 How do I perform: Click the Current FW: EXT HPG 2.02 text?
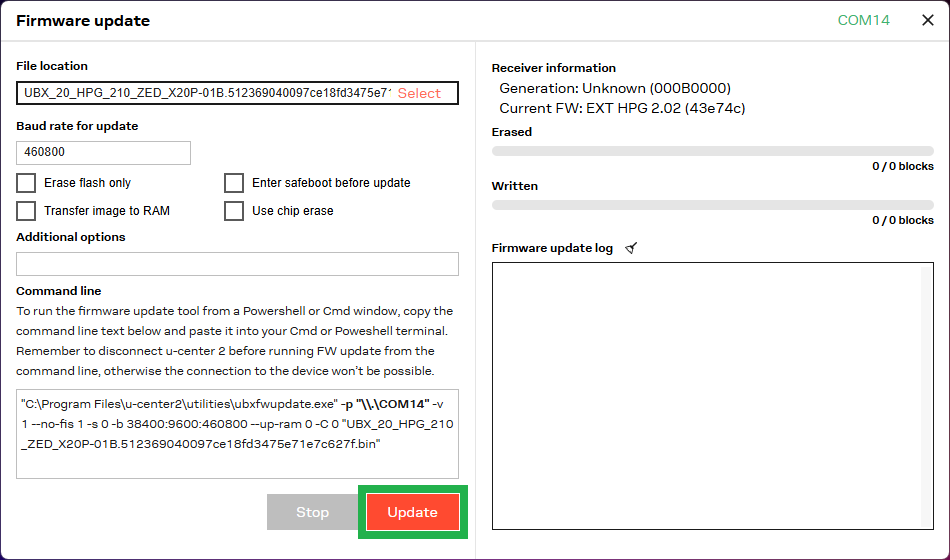[622, 108]
